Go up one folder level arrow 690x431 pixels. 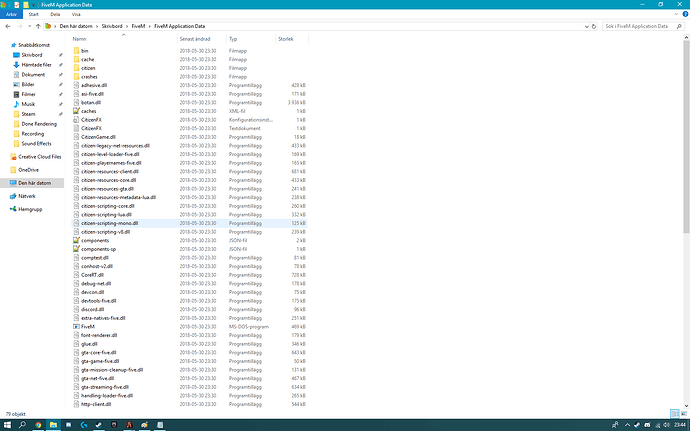[38, 26]
